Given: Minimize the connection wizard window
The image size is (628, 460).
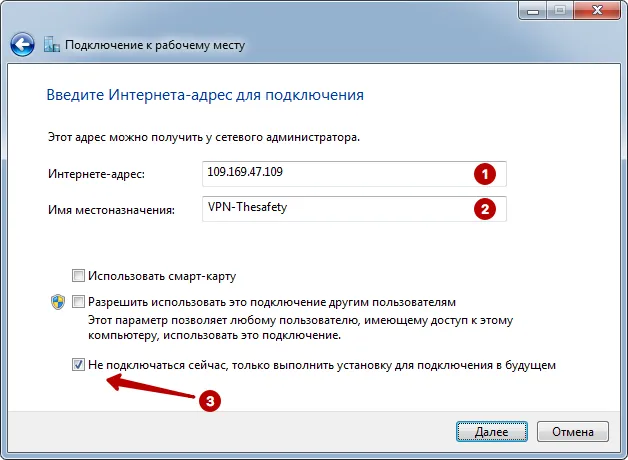Looking at the screenshot, I should 533,10.
